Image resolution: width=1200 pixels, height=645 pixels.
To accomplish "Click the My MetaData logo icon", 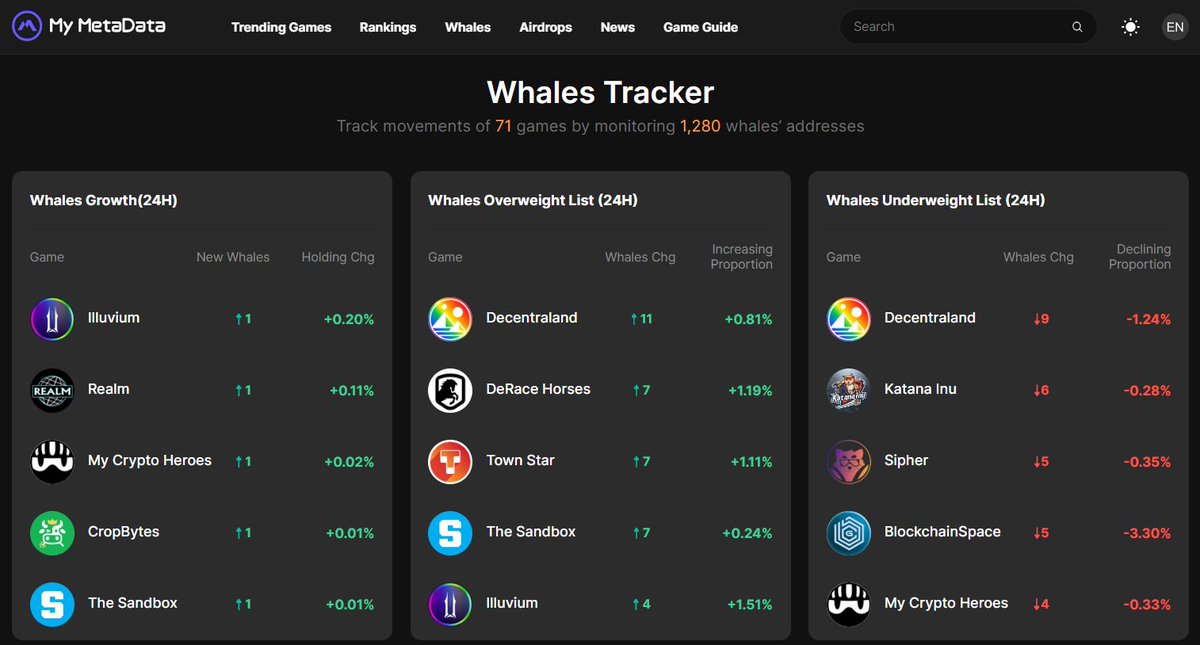I will [x=27, y=27].
